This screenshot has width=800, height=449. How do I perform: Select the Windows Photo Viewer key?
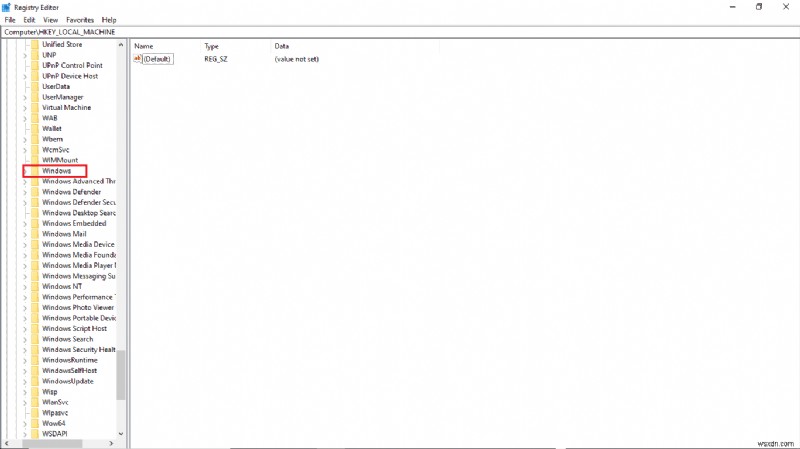tap(78, 307)
